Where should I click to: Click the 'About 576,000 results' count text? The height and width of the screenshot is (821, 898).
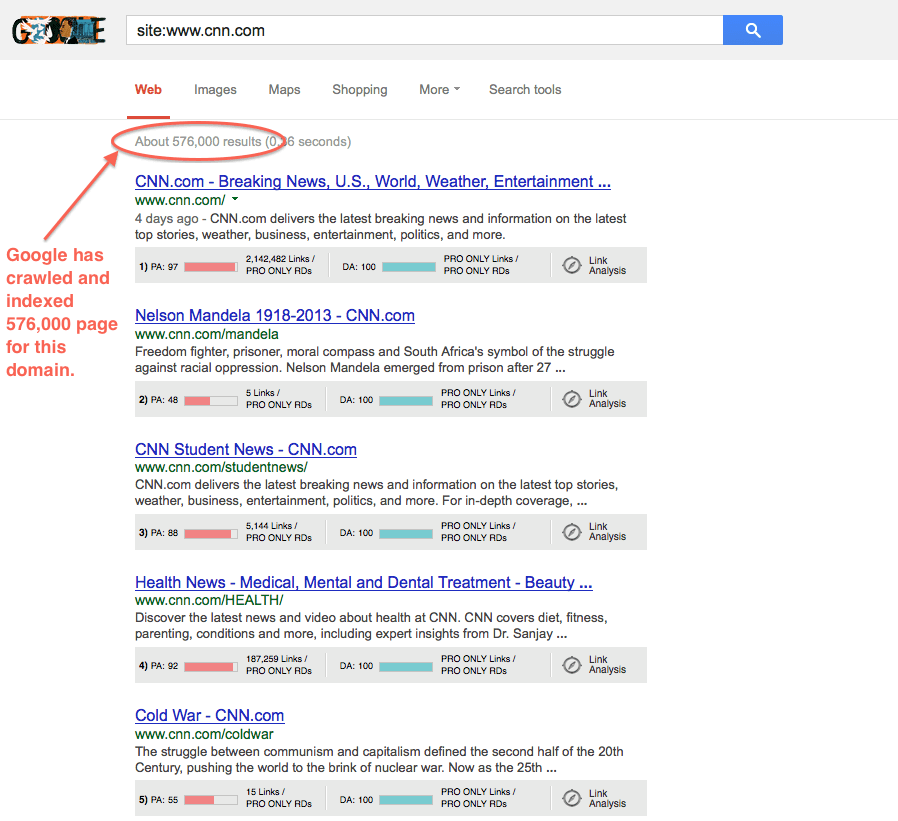click(x=198, y=141)
